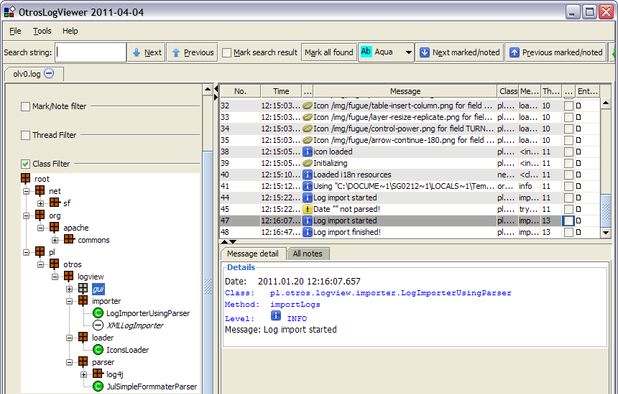The image size is (618, 394).
Task: Click the apache package icon
Action: click(54, 227)
